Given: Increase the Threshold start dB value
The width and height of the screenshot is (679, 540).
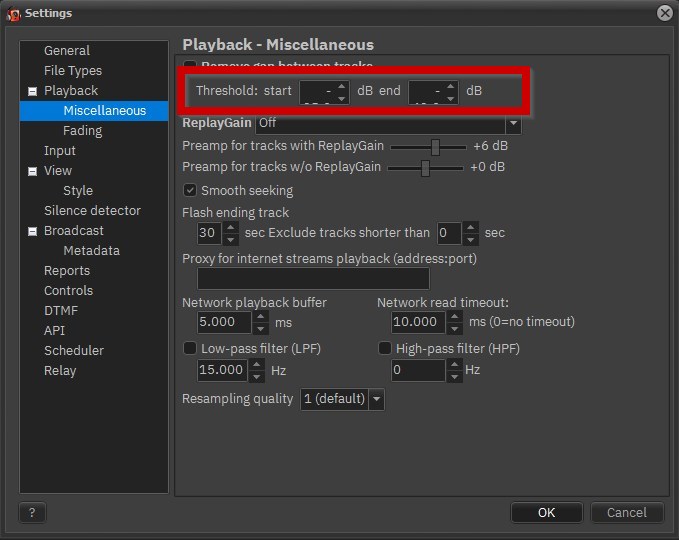Looking at the screenshot, I should [x=342, y=86].
